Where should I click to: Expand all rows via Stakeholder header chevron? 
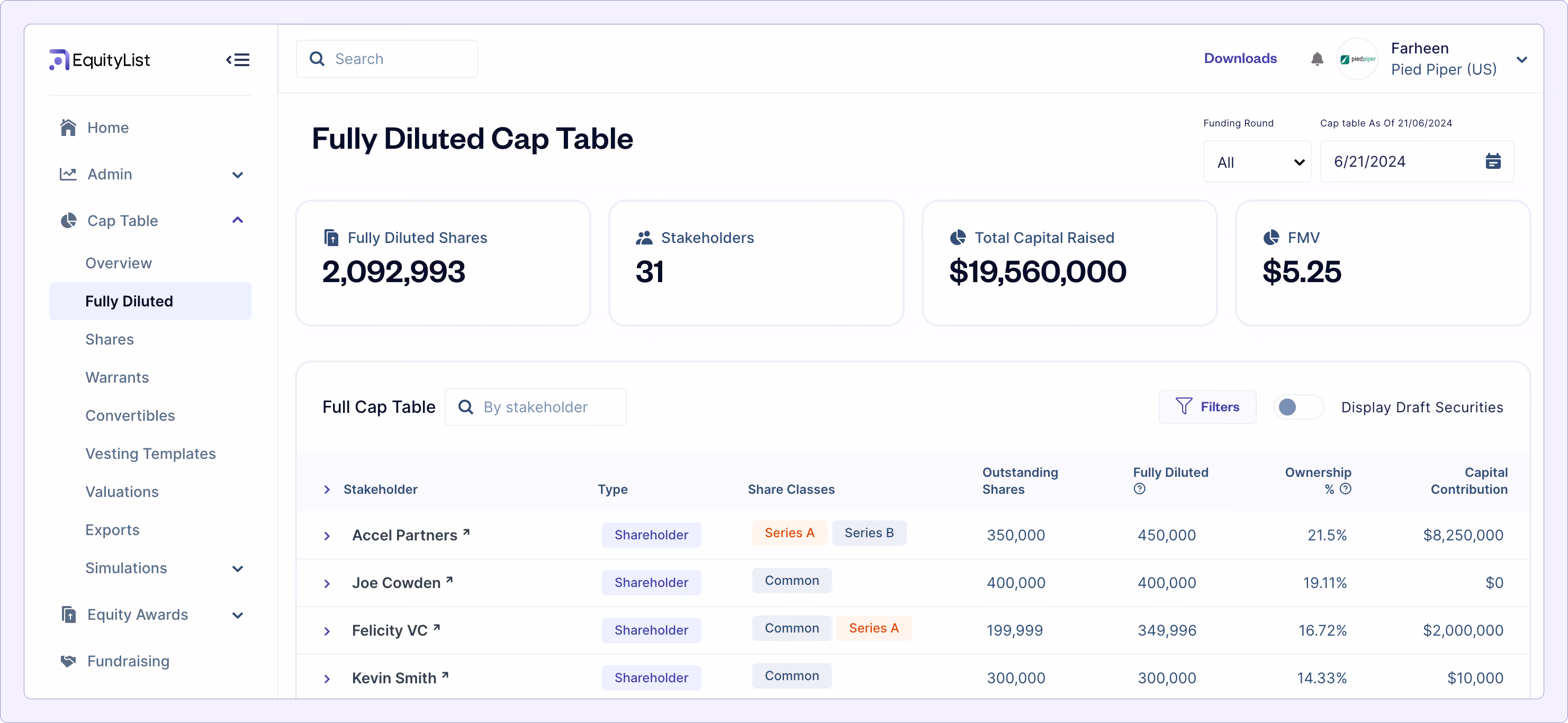click(327, 490)
